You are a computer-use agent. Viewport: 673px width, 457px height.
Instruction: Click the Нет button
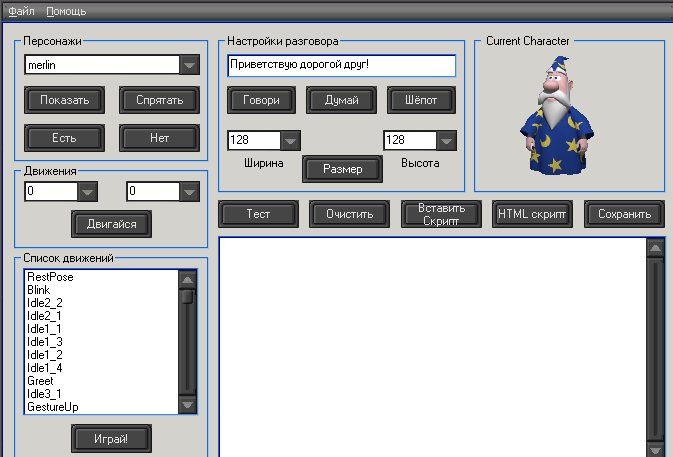[159, 138]
